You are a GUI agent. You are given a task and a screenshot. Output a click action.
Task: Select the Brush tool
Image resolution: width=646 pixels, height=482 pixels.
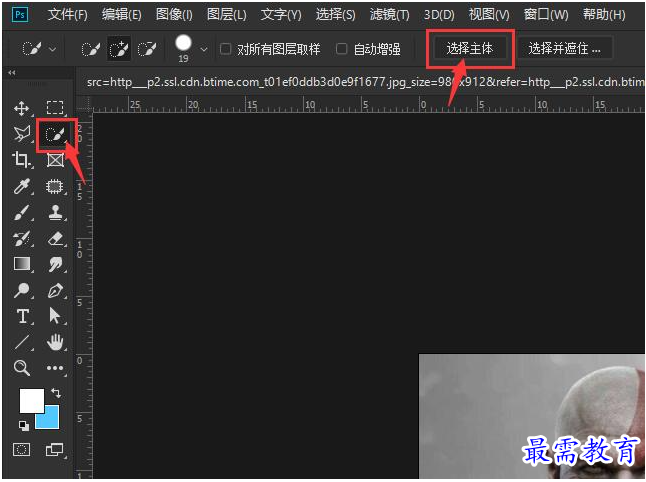(21, 213)
